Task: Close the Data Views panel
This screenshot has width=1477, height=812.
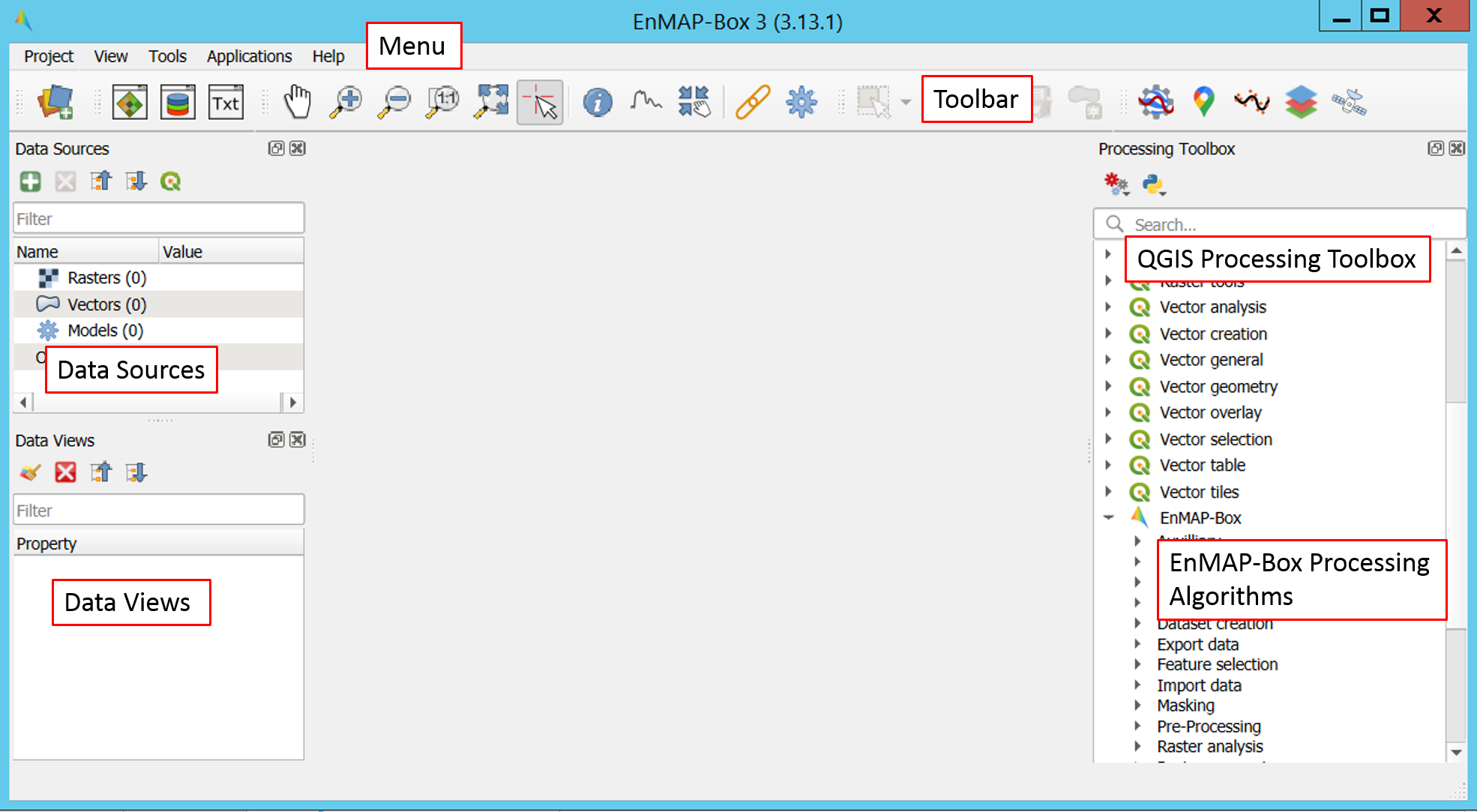Action: tap(298, 440)
